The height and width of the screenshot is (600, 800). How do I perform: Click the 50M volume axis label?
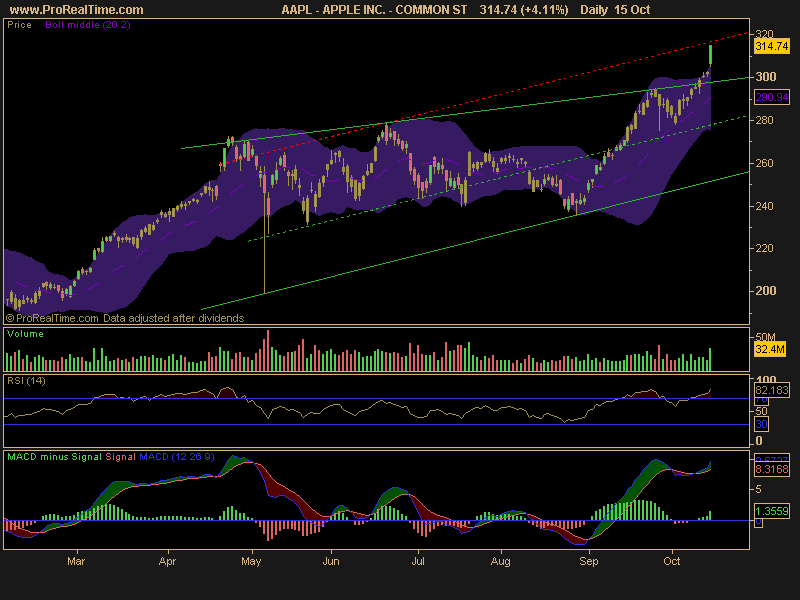point(765,337)
